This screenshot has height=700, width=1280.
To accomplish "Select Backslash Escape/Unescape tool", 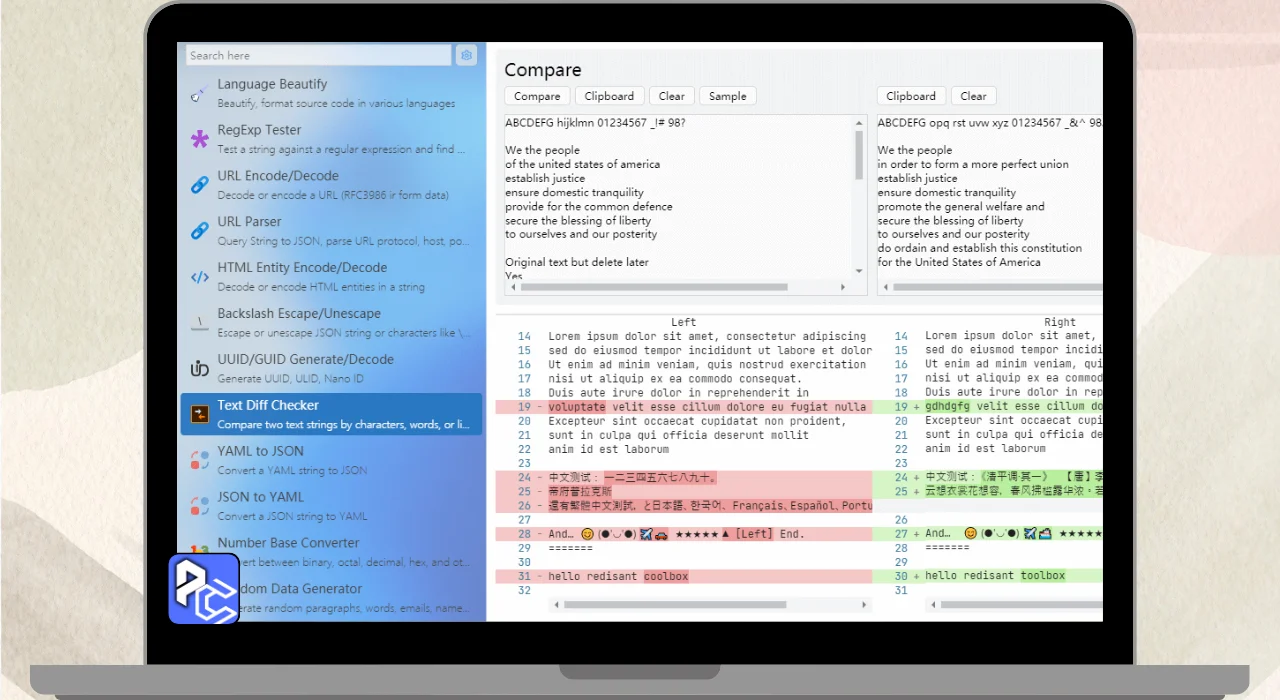I will pyautogui.click(x=331, y=322).
